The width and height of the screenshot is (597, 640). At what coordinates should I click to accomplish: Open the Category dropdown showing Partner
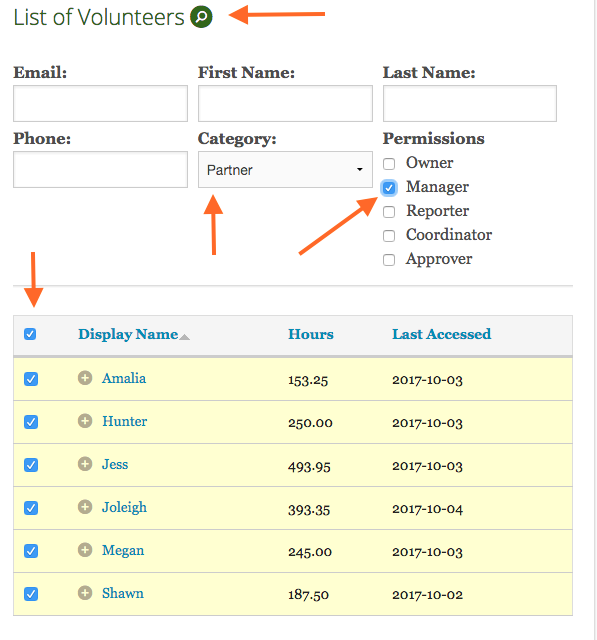pyautogui.click(x=285, y=170)
